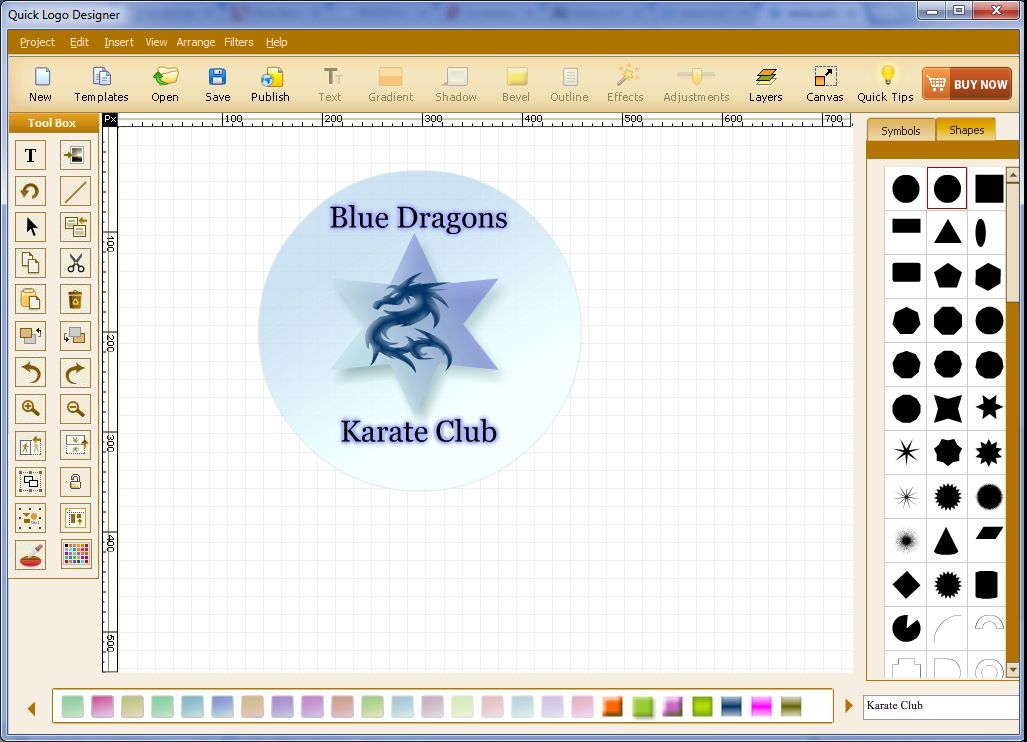Select the orange color swatch at the bottom
1027x742 pixels.
[612, 706]
